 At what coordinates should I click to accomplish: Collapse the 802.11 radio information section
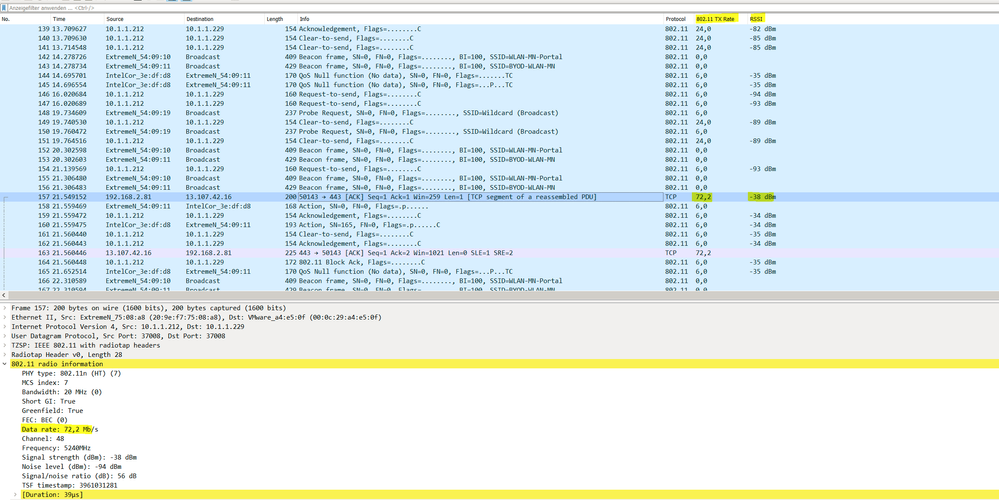pos(5,364)
